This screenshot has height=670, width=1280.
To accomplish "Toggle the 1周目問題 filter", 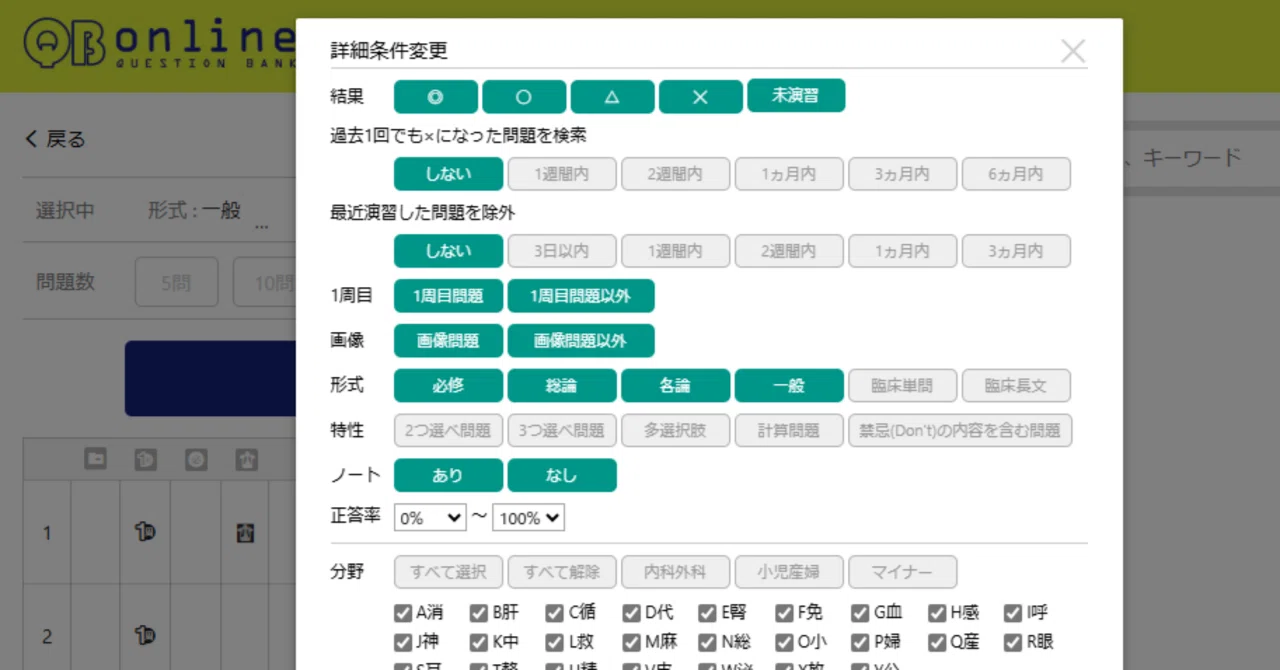I will pos(448,296).
